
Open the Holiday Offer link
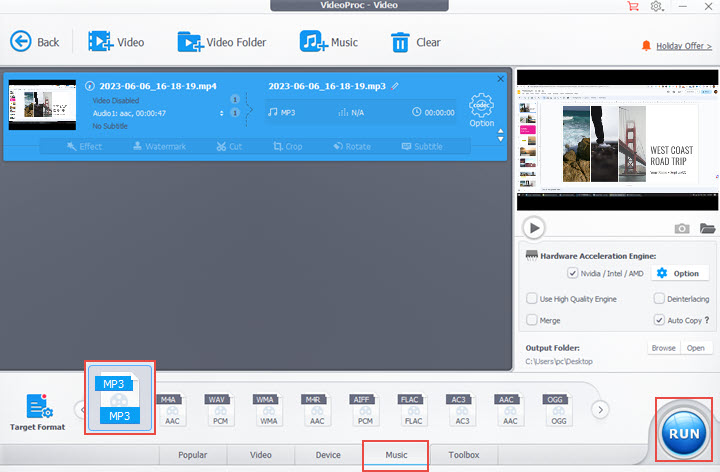(684, 46)
